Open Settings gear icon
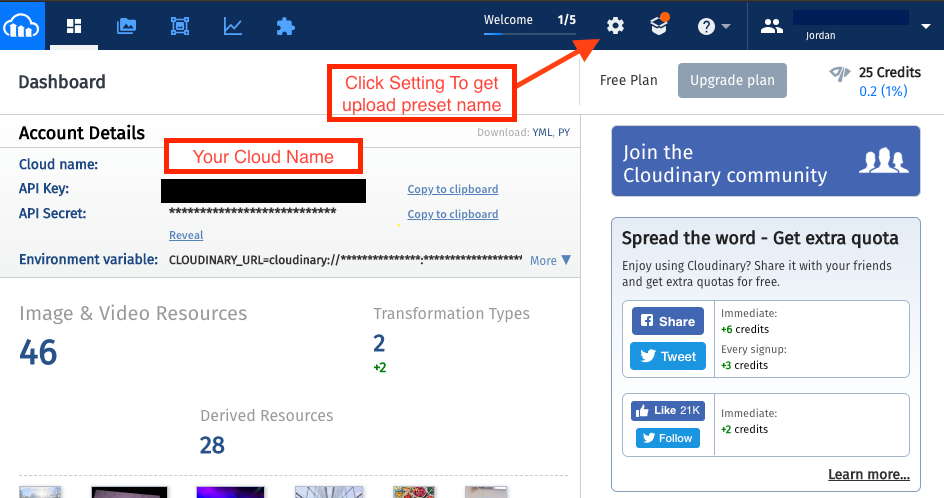The width and height of the screenshot is (944, 498). pyautogui.click(x=615, y=26)
